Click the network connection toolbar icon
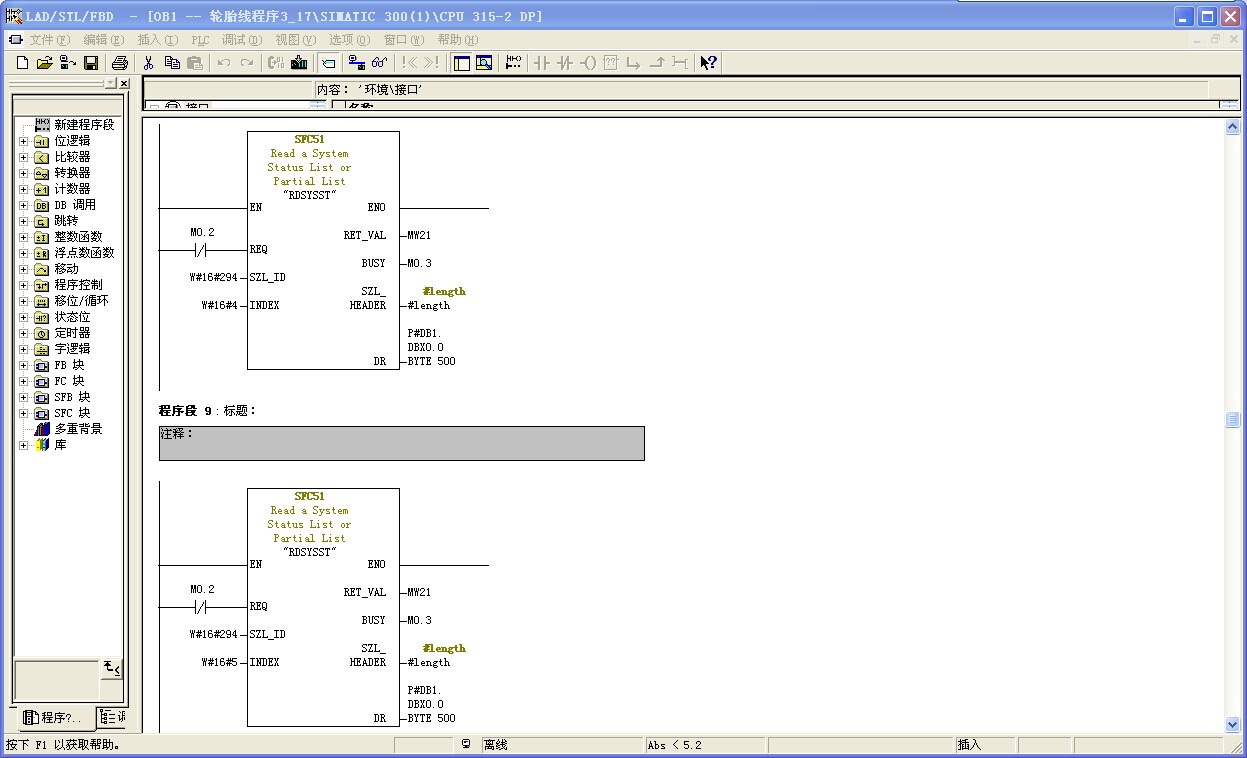Screen dimensions: 1247x758 pos(356,63)
